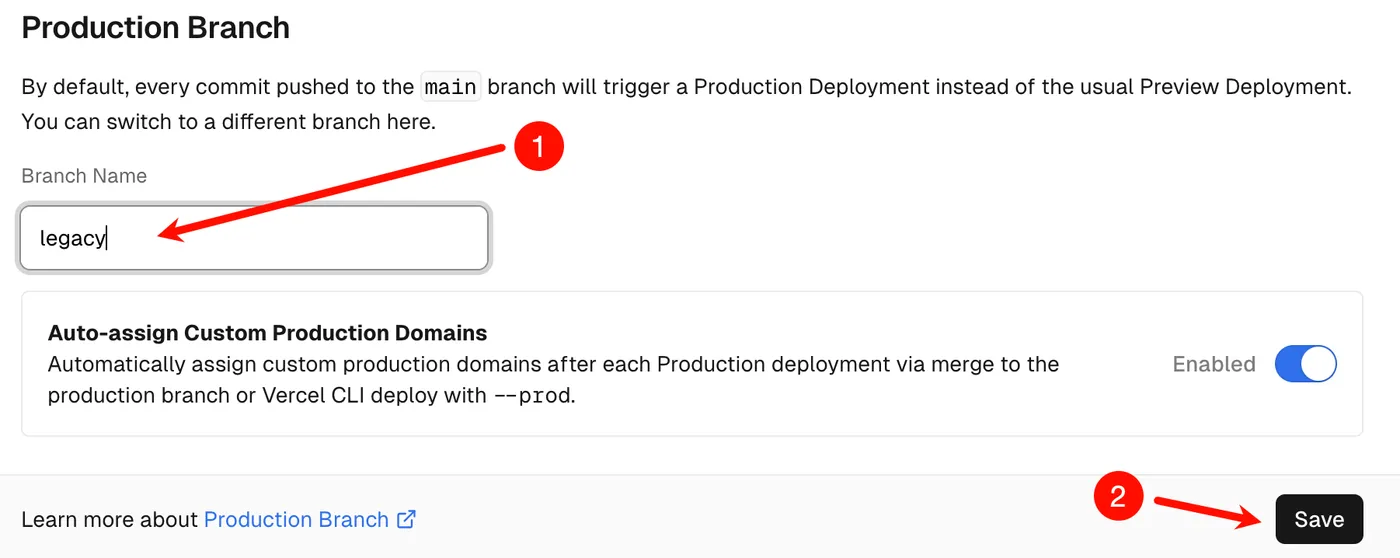Screen dimensions: 1400x558
Task: Click the "--prod" flag text
Action: [x=533, y=395]
